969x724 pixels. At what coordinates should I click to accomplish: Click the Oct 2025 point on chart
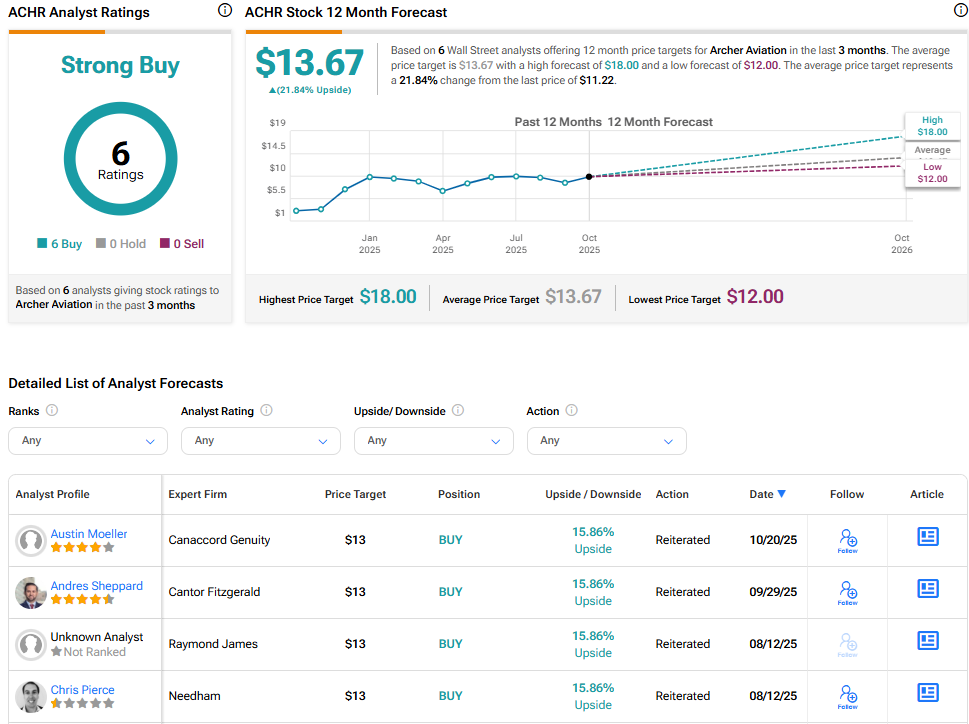click(589, 177)
